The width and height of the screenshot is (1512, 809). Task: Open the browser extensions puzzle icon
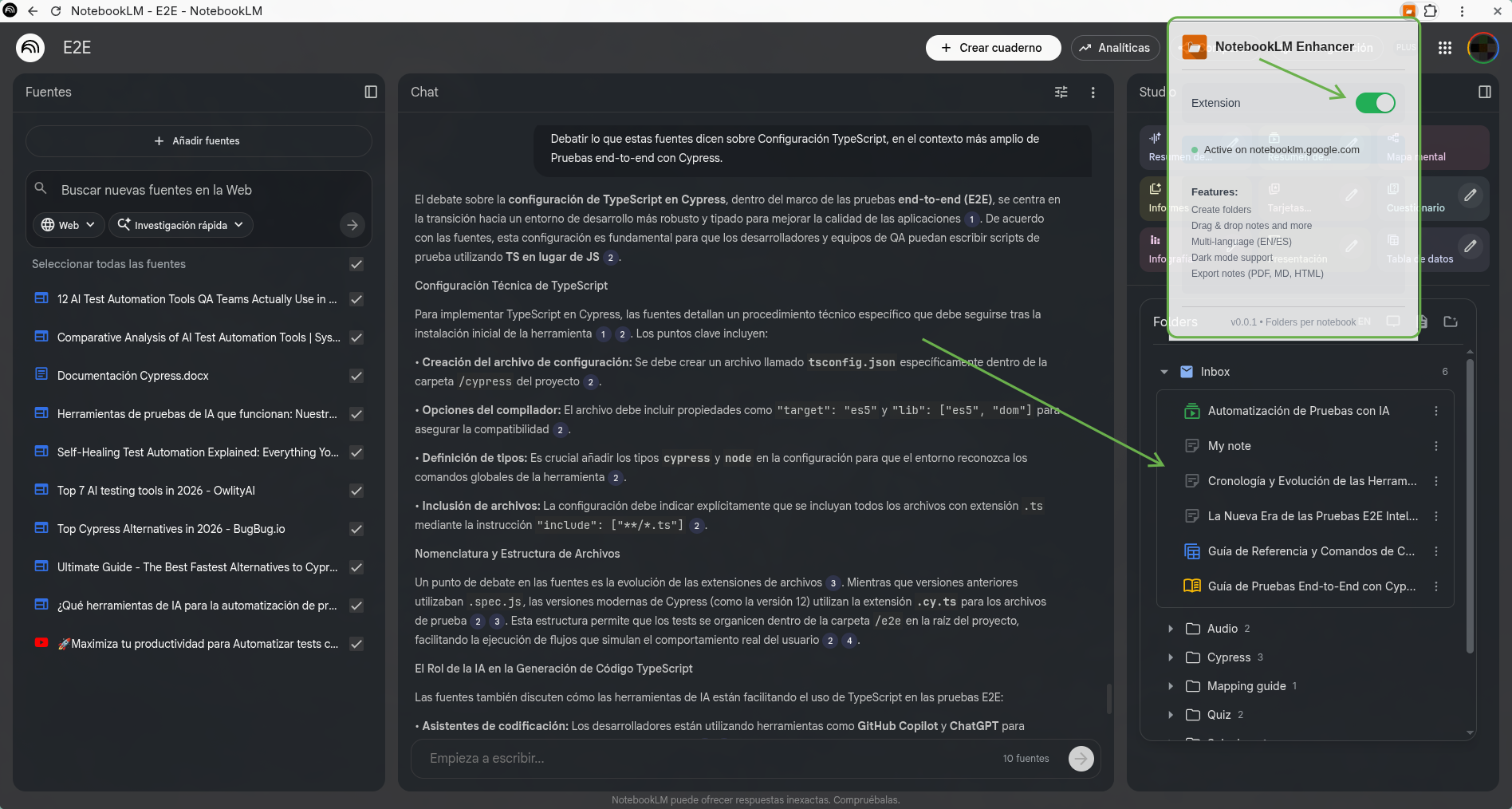[x=1431, y=11]
